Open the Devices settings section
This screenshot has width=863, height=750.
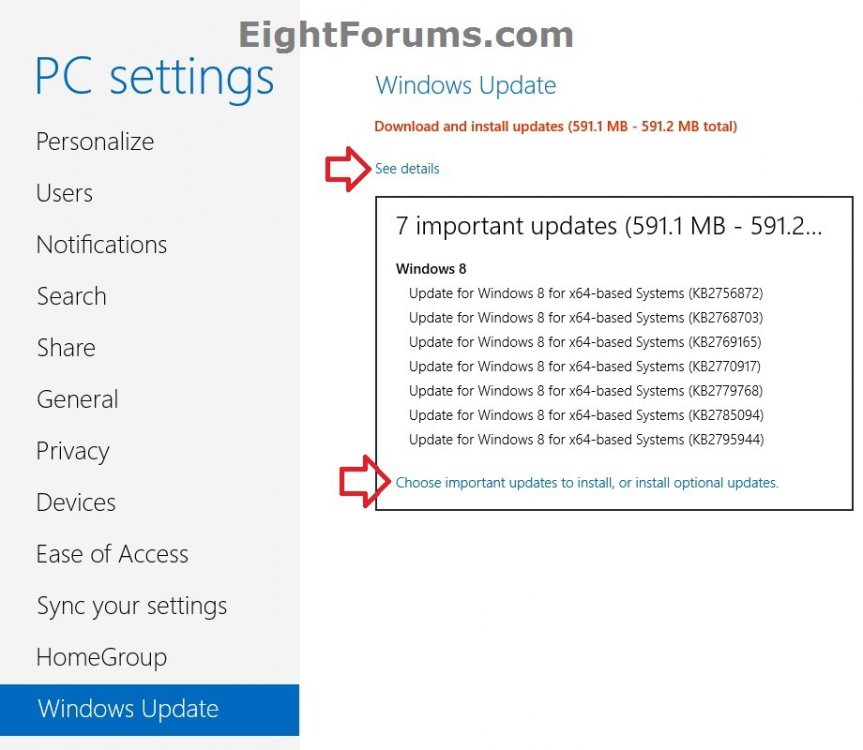pos(76,503)
